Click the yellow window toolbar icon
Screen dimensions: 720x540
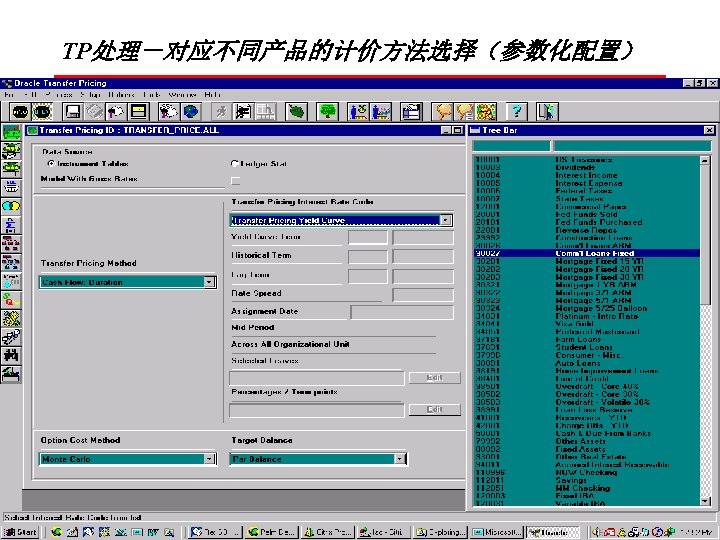click(x=138, y=112)
